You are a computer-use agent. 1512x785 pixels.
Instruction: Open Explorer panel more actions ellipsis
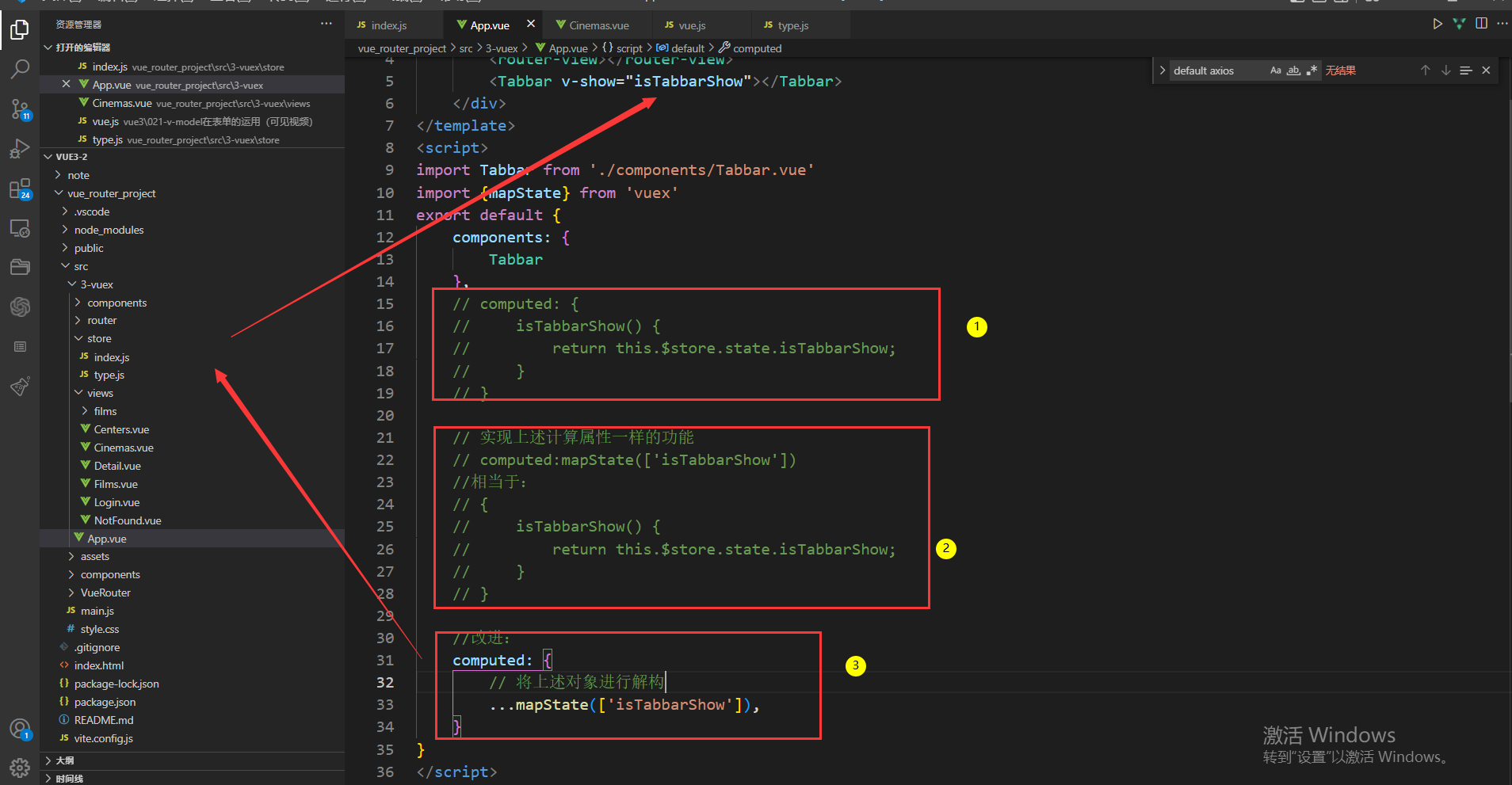point(326,24)
